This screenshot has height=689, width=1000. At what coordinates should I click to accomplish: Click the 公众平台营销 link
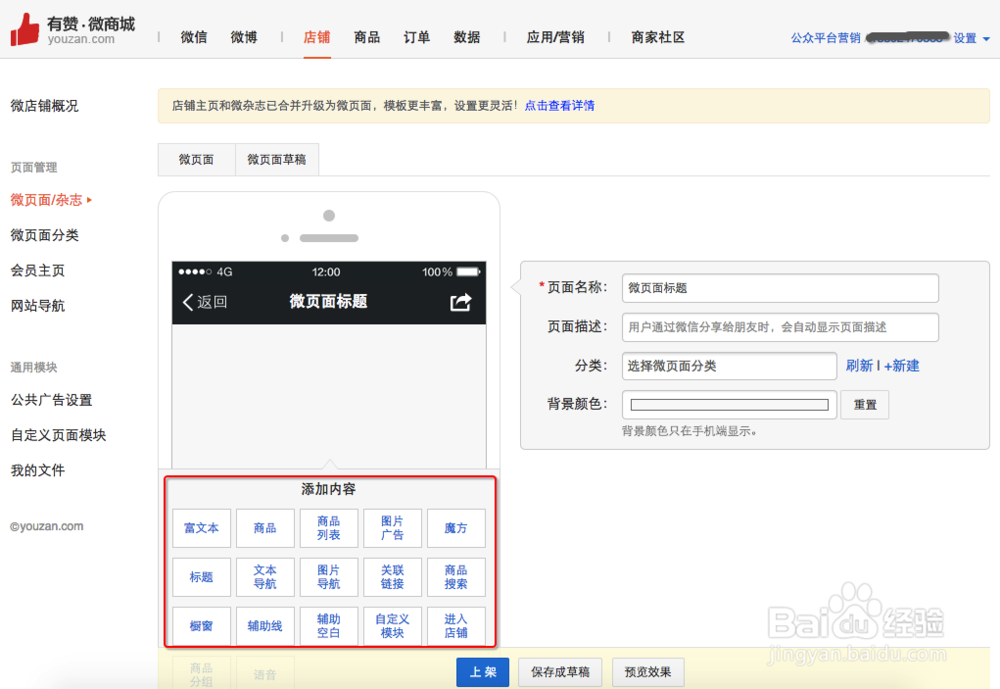[x=826, y=38]
